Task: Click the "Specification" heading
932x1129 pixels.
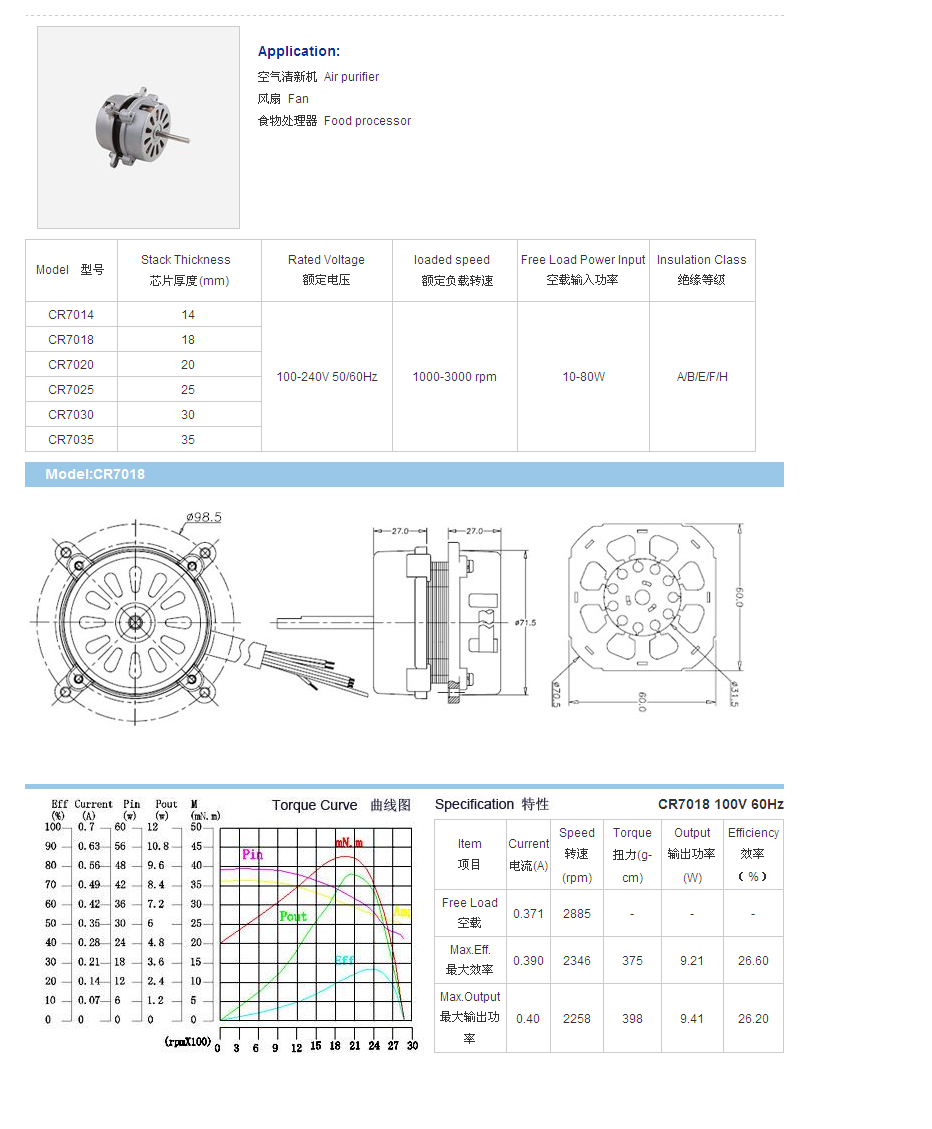Action: (475, 804)
